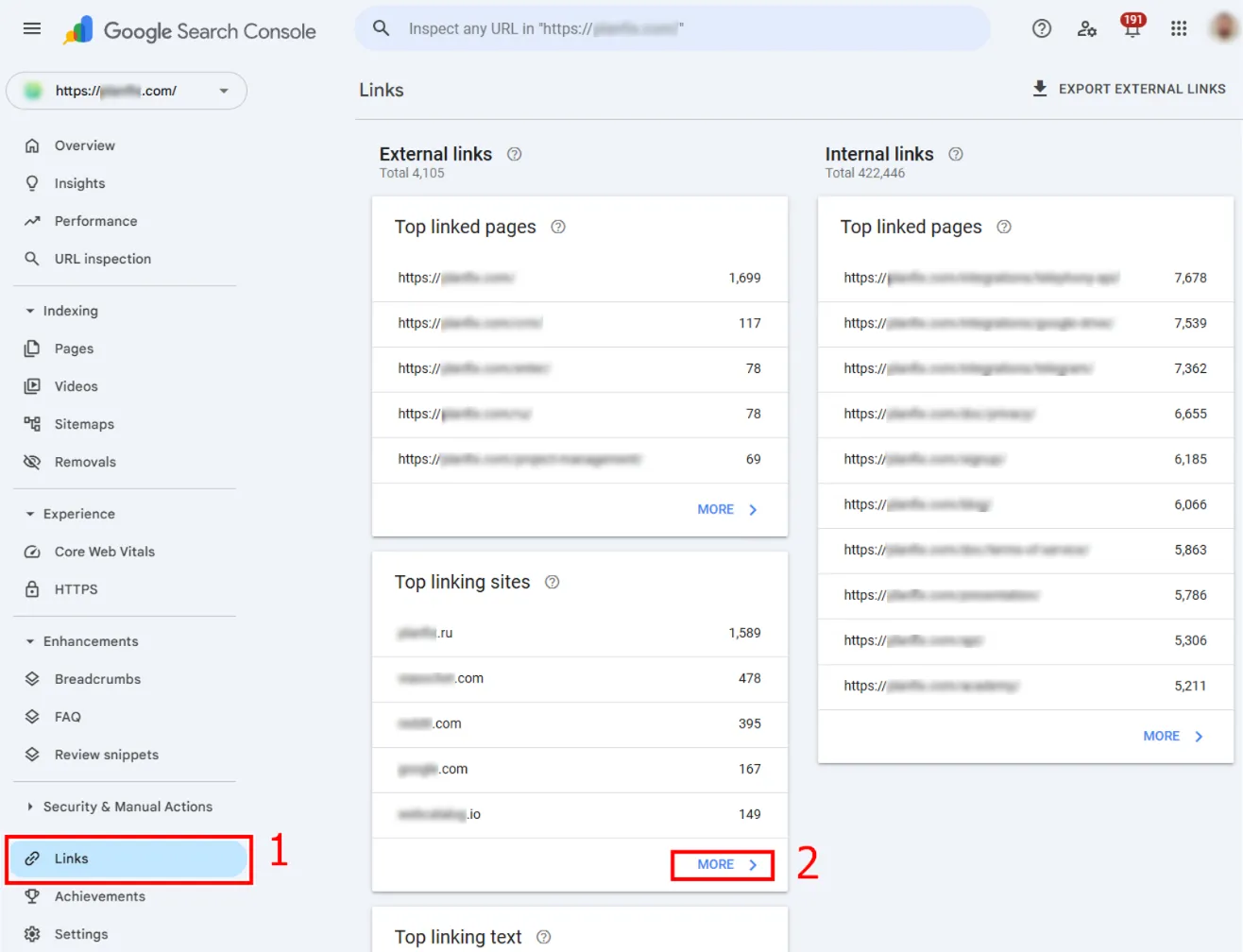Open the Help question mark icon
The height and width of the screenshot is (952, 1243).
point(1042,28)
